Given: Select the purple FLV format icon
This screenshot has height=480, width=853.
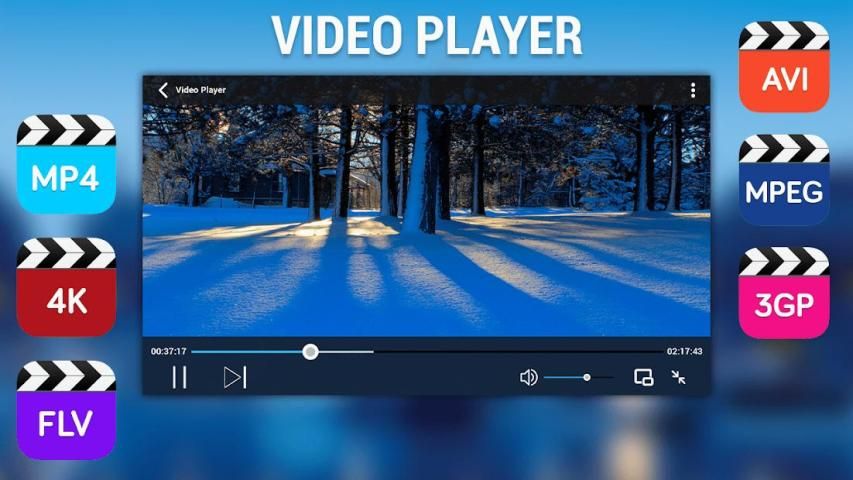Looking at the screenshot, I should click(x=66, y=409).
